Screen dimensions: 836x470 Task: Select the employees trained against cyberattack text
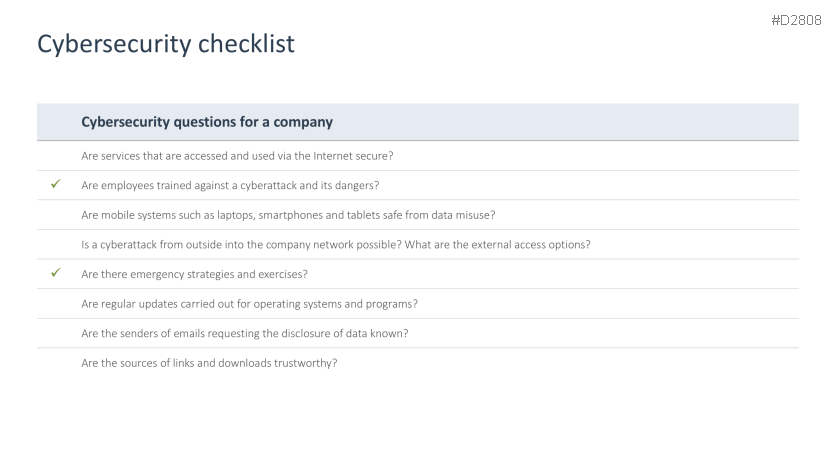tap(230, 185)
